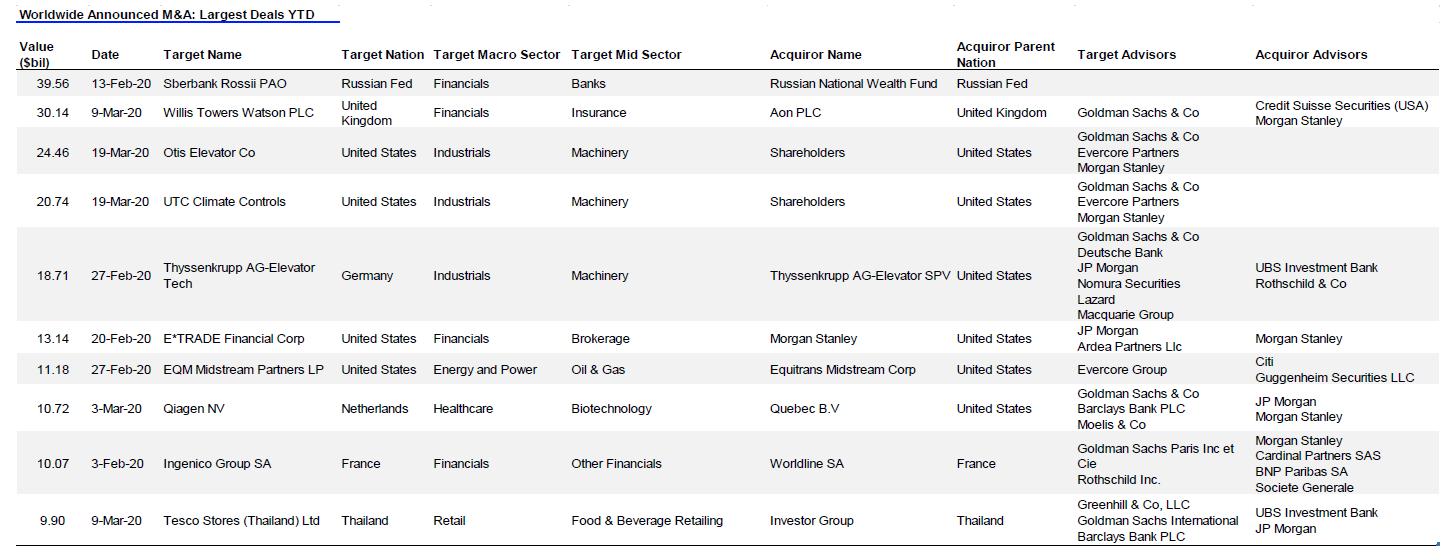Viewport: 1448px width, 559px height.
Task: Click the 'Russian National Wealth Fund' acquiror
Action: [x=853, y=84]
